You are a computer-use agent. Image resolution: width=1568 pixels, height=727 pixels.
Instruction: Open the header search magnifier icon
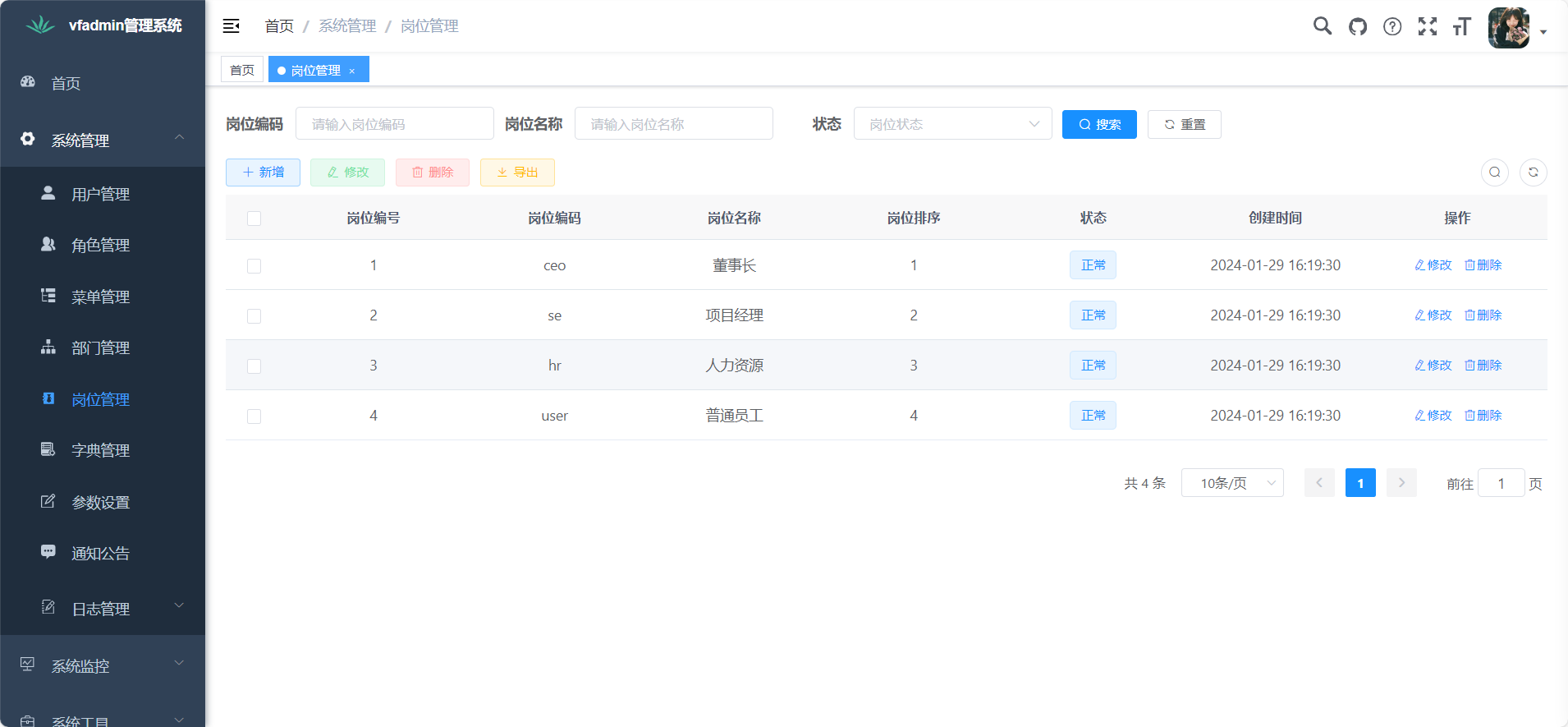(1322, 26)
